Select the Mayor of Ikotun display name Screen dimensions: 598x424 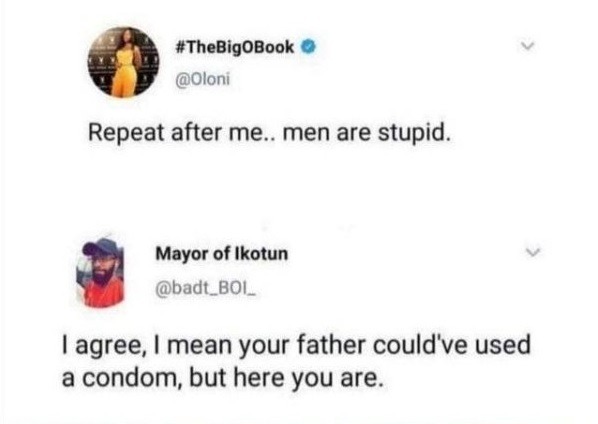[x=222, y=254]
